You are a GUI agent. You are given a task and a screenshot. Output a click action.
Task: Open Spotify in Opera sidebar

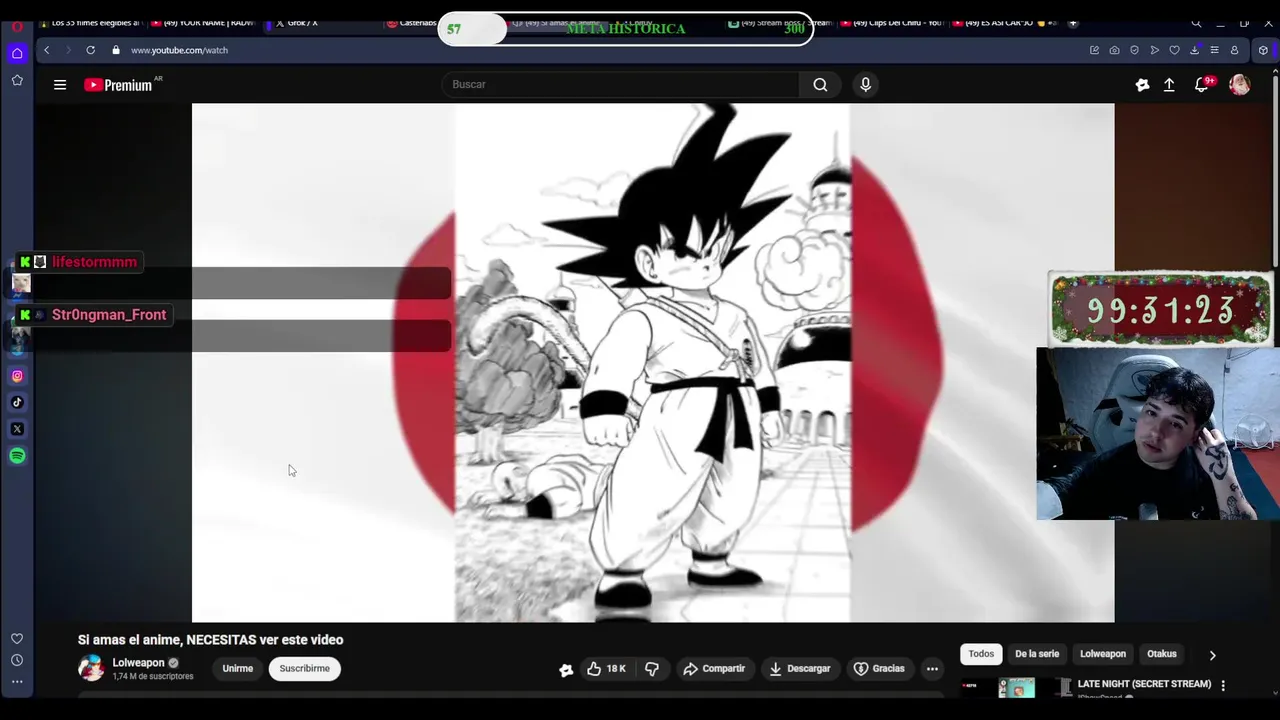coord(17,456)
